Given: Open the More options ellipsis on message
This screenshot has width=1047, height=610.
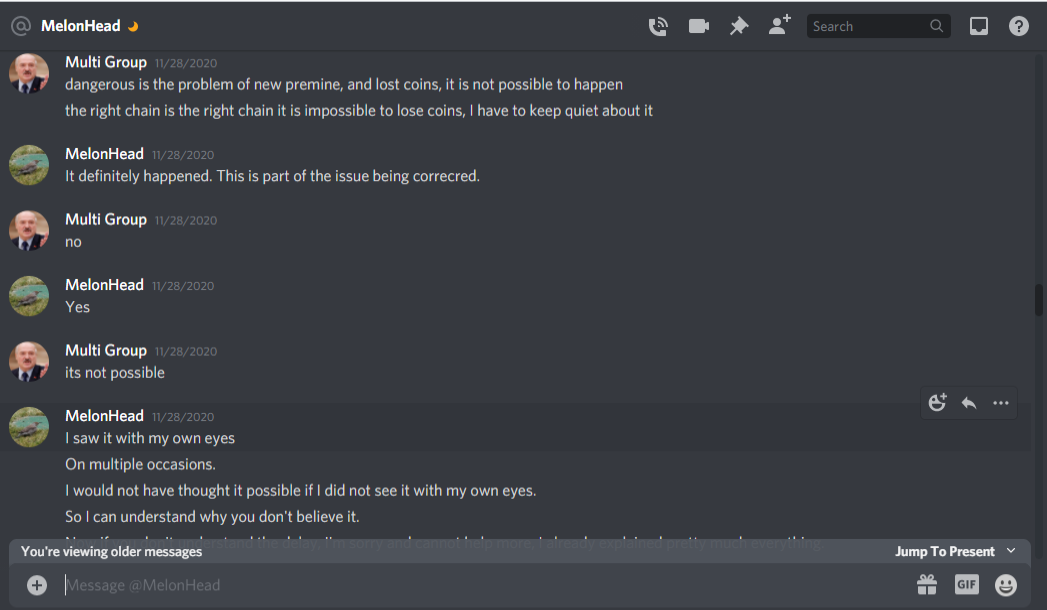Looking at the screenshot, I should tap(1001, 403).
